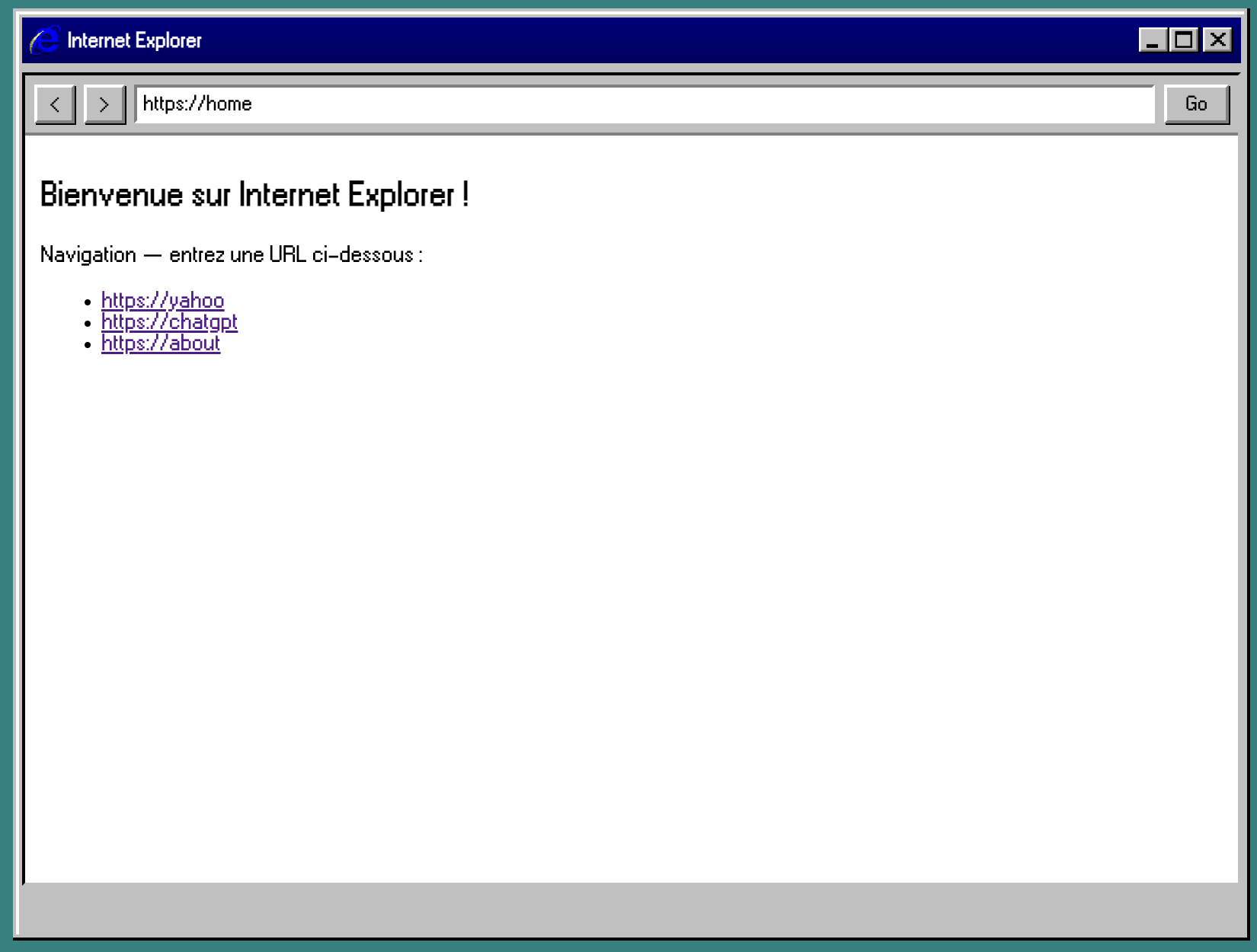This screenshot has height=952, width=1257.
Task: Click the heading Bienvenue sur Internet Explorer
Action: coord(254,195)
